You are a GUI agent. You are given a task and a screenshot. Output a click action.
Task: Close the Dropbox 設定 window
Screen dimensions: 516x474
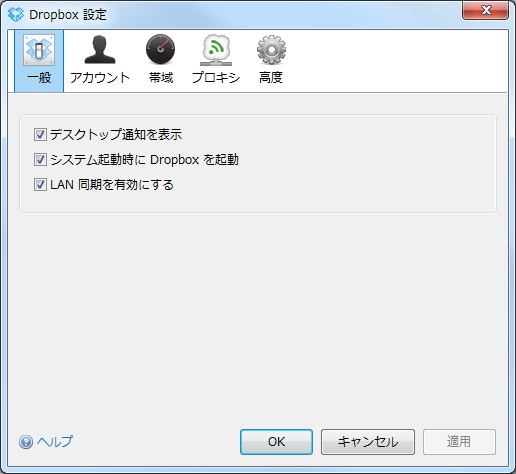[485, 10]
